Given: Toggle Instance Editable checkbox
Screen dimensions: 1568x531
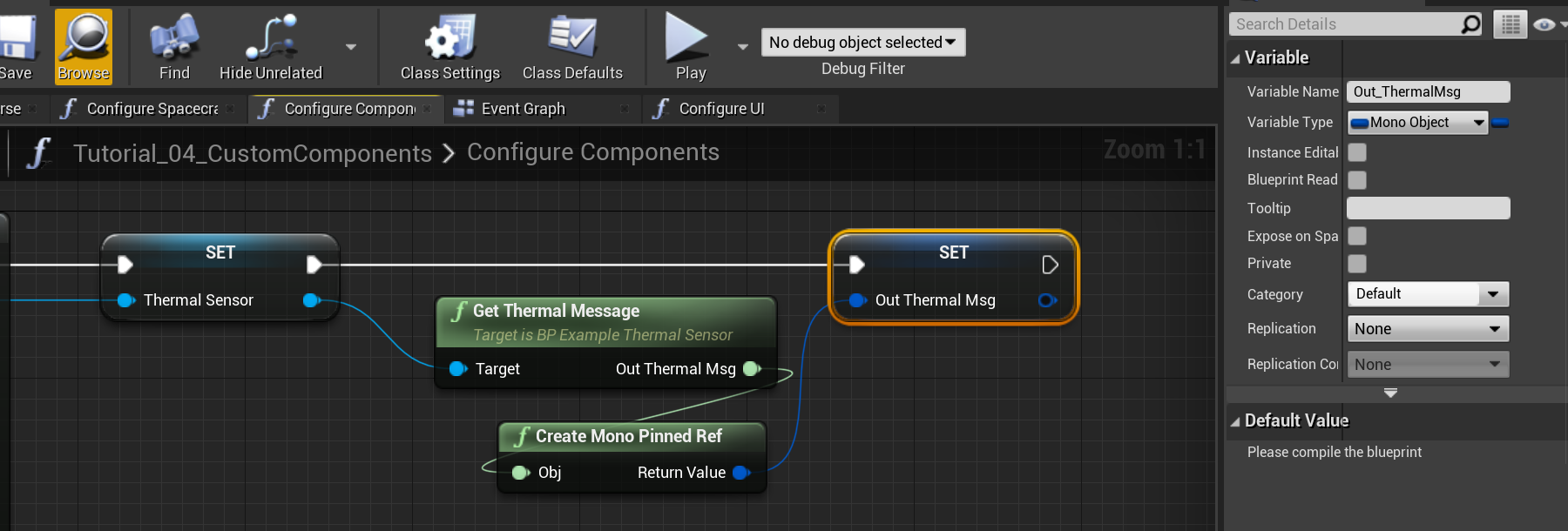Looking at the screenshot, I should tap(1357, 152).
